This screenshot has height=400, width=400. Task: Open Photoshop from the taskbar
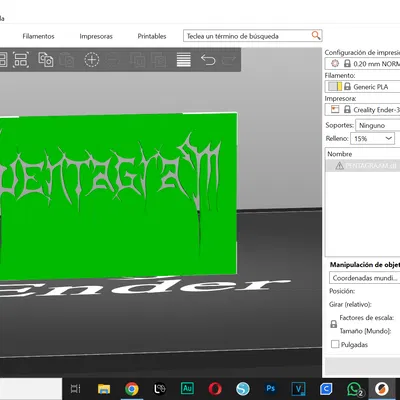coord(271,389)
